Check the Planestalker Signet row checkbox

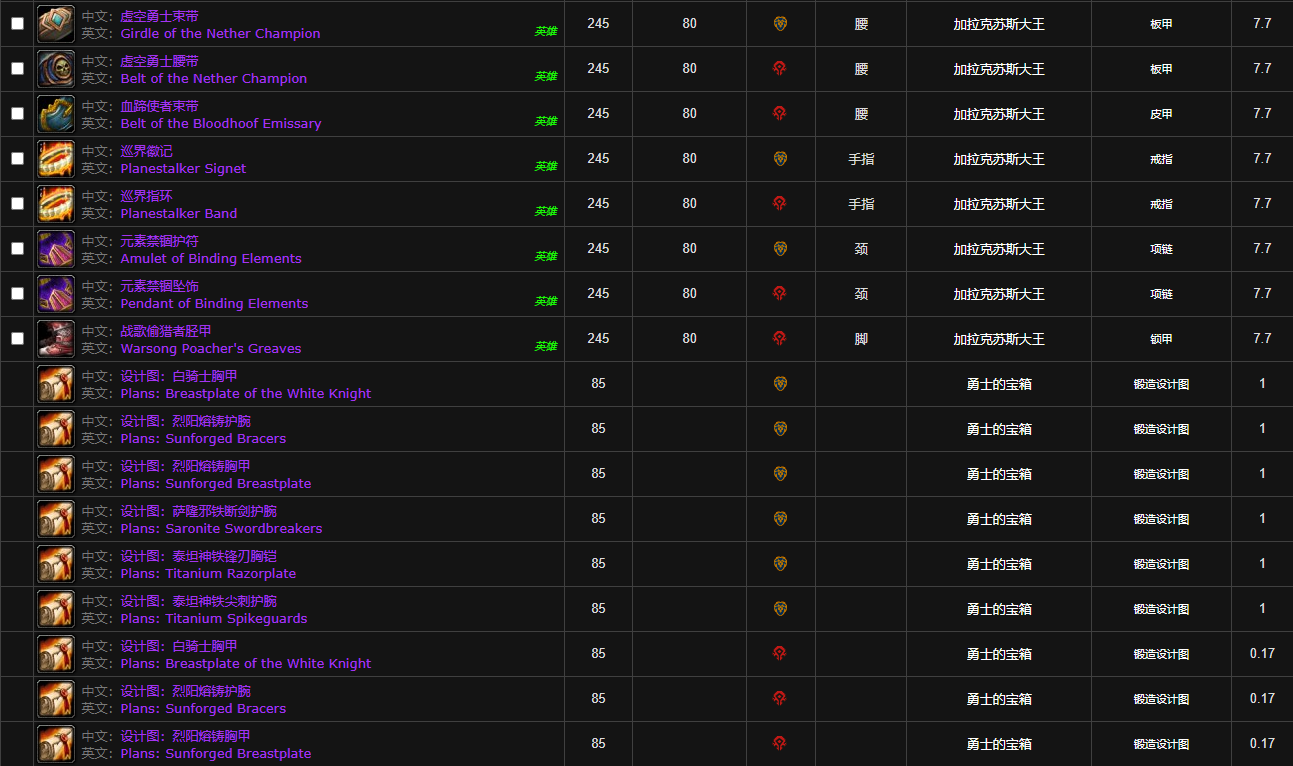click(17, 158)
